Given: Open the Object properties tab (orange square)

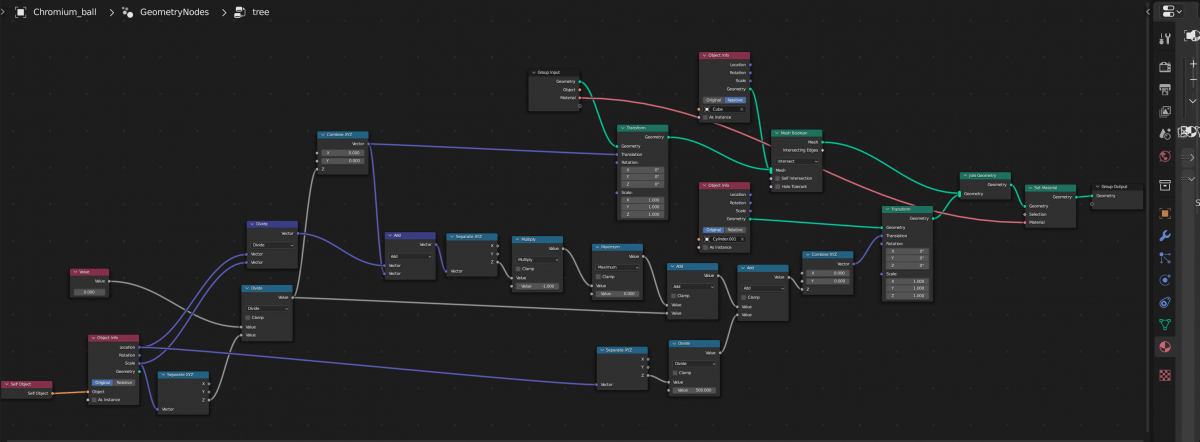Looking at the screenshot, I should tap(1164, 213).
